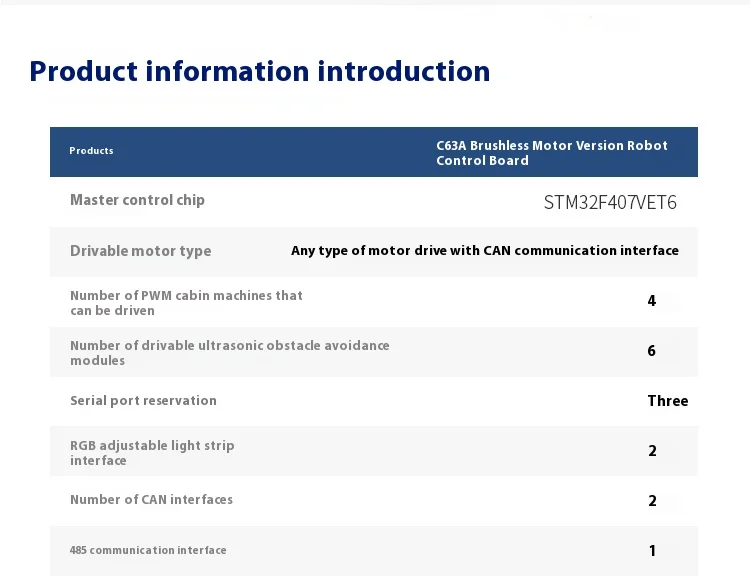Click the value 2 for CAN interfaces
750x576 pixels.
(x=652, y=501)
